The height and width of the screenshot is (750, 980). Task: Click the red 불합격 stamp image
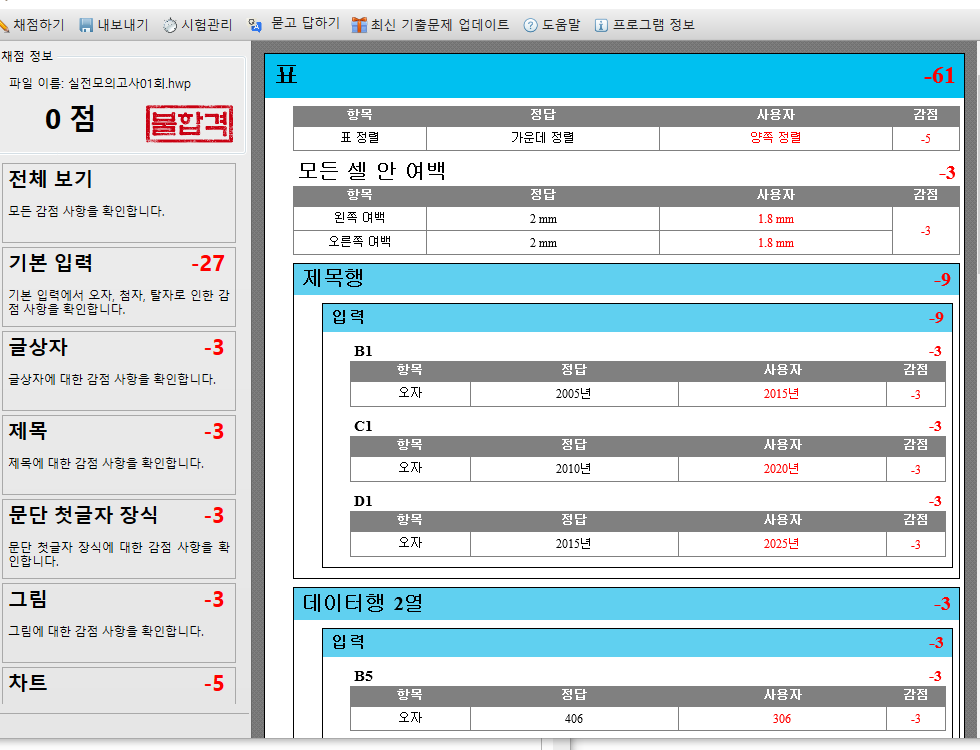(189, 124)
